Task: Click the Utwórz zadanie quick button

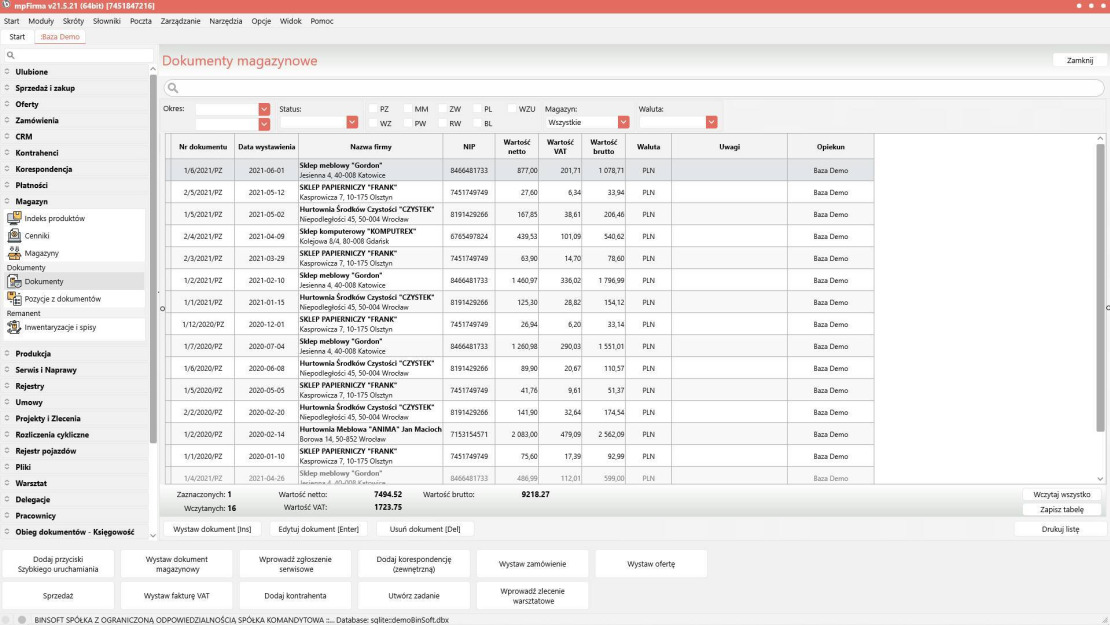Action: [x=414, y=596]
